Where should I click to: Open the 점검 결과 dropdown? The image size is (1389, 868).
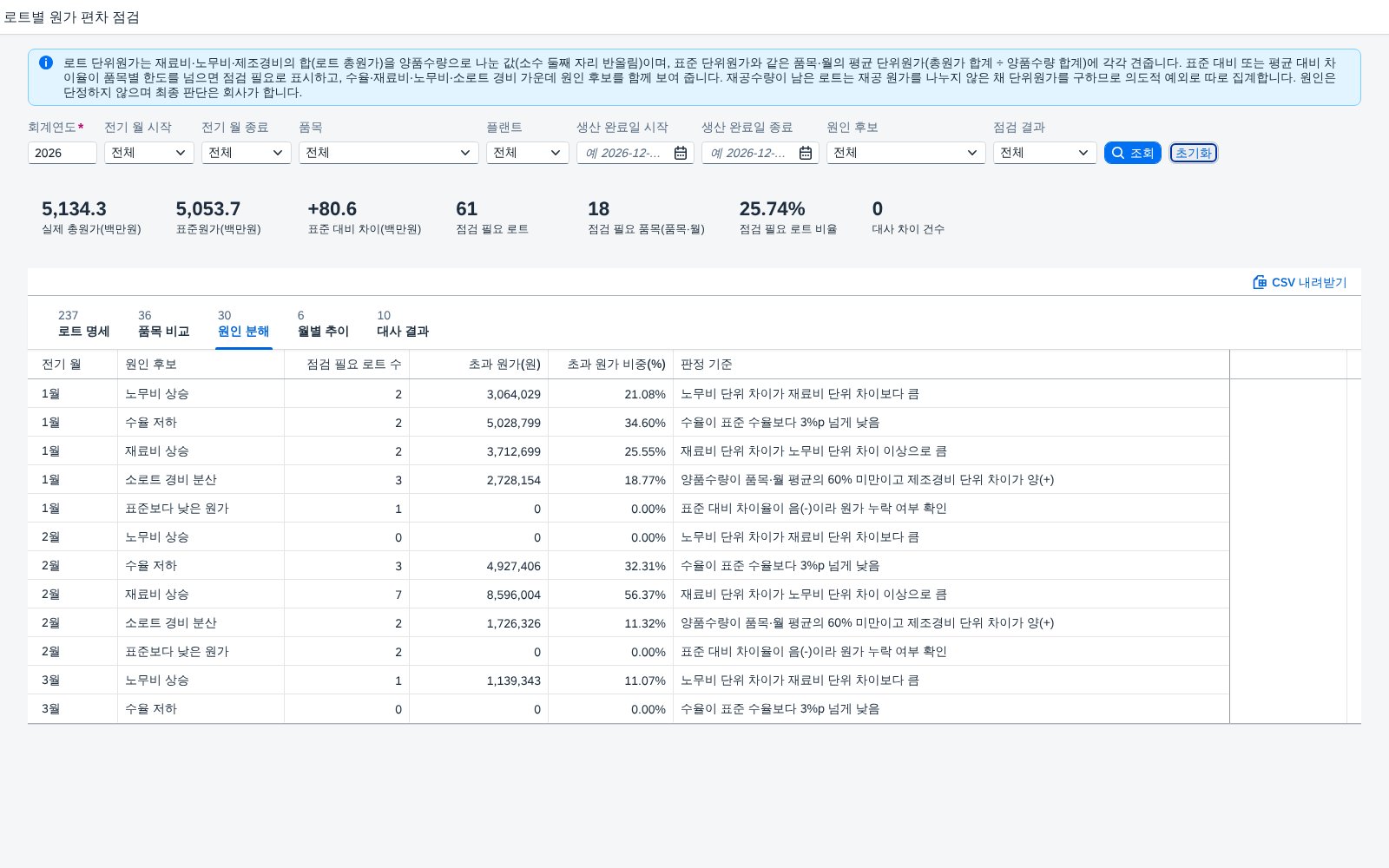1044,153
